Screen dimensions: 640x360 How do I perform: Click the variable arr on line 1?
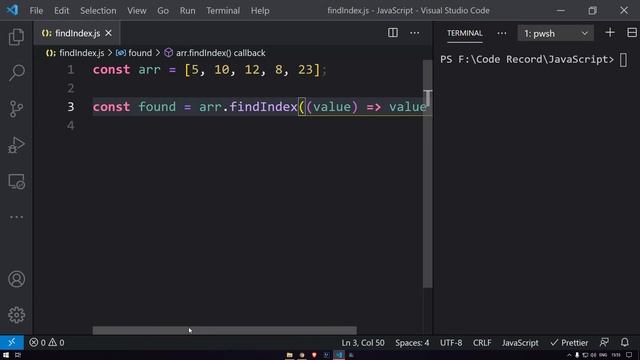[x=149, y=69]
